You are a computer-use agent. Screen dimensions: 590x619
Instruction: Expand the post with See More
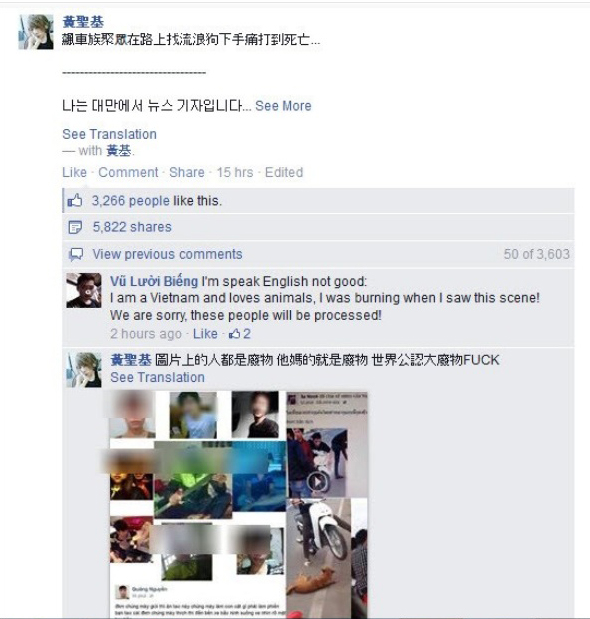pos(283,106)
